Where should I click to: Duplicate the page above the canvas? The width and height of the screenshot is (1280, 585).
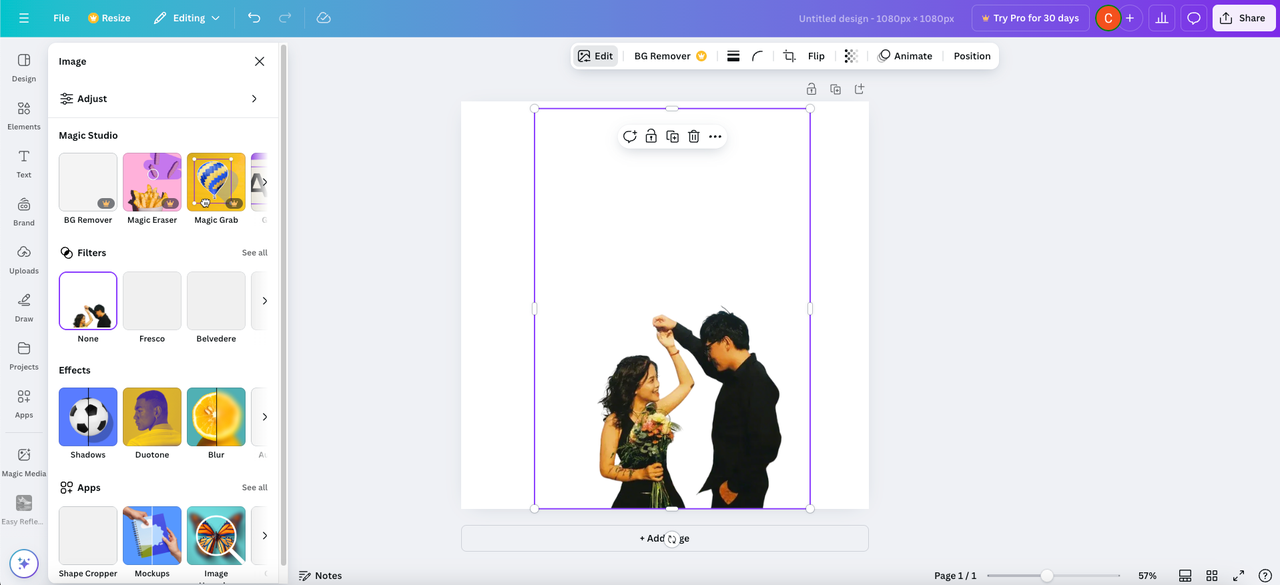pos(836,89)
